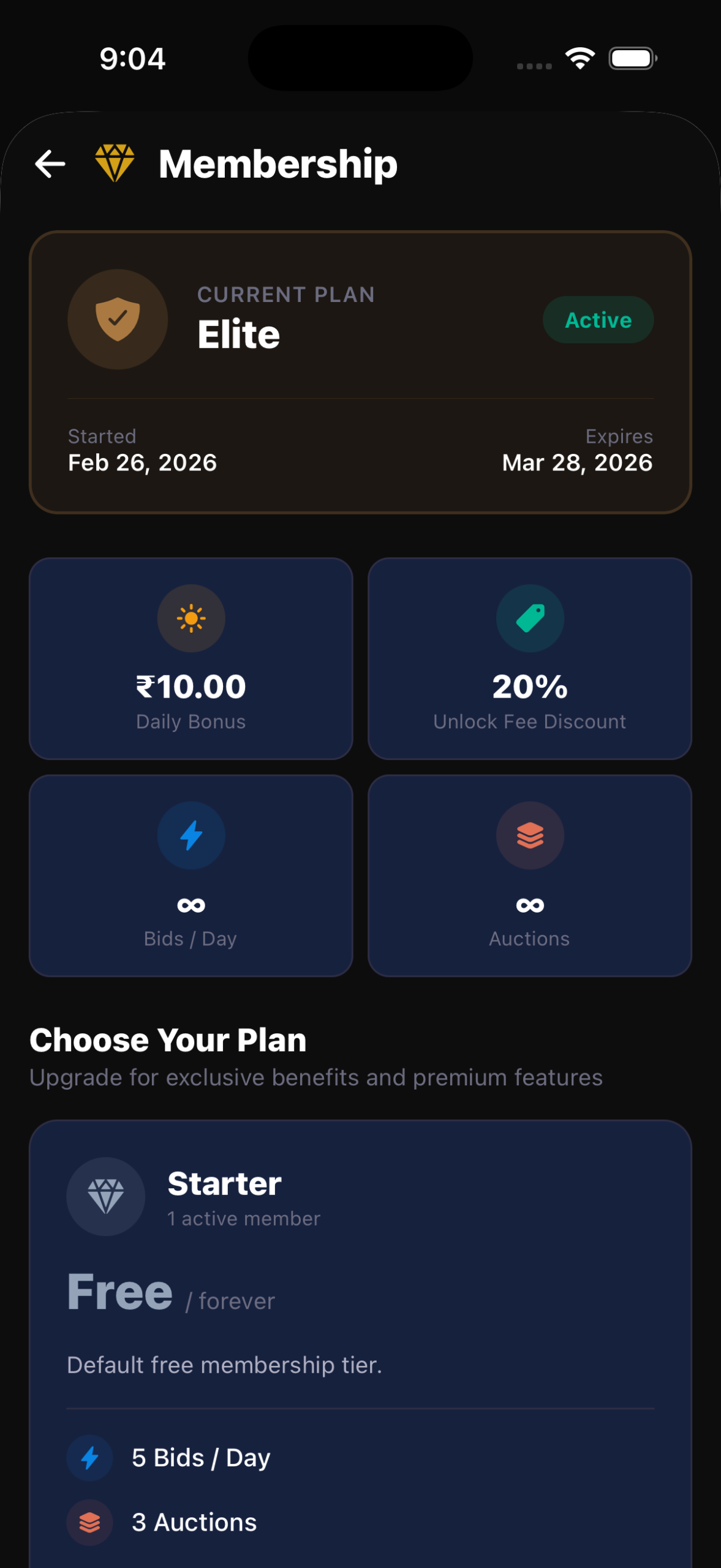
Task: Tap the sun icon above Daily Bonus
Action: click(x=191, y=618)
